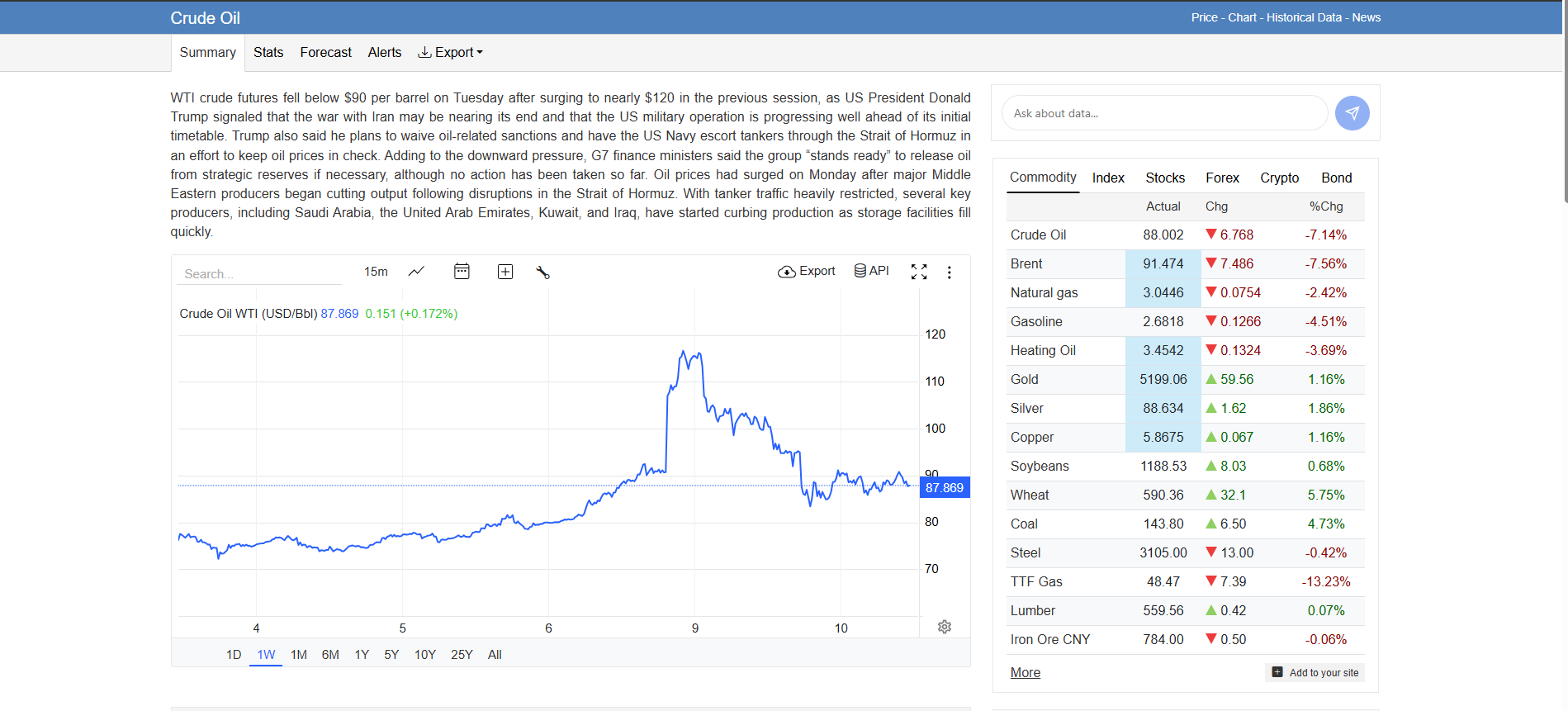Open the Gold commodity link

pos(1025,379)
